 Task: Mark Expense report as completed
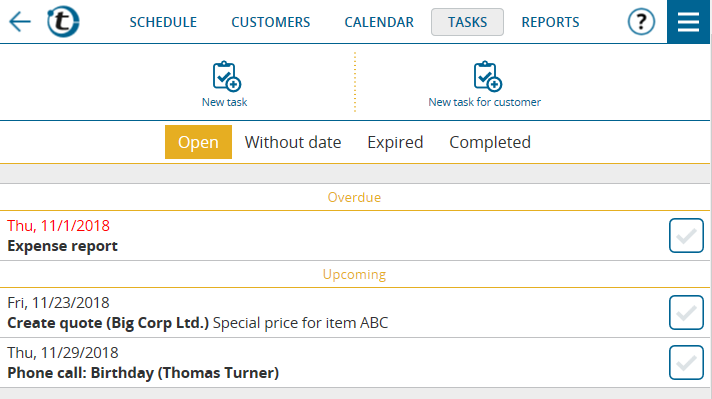[x=686, y=236]
